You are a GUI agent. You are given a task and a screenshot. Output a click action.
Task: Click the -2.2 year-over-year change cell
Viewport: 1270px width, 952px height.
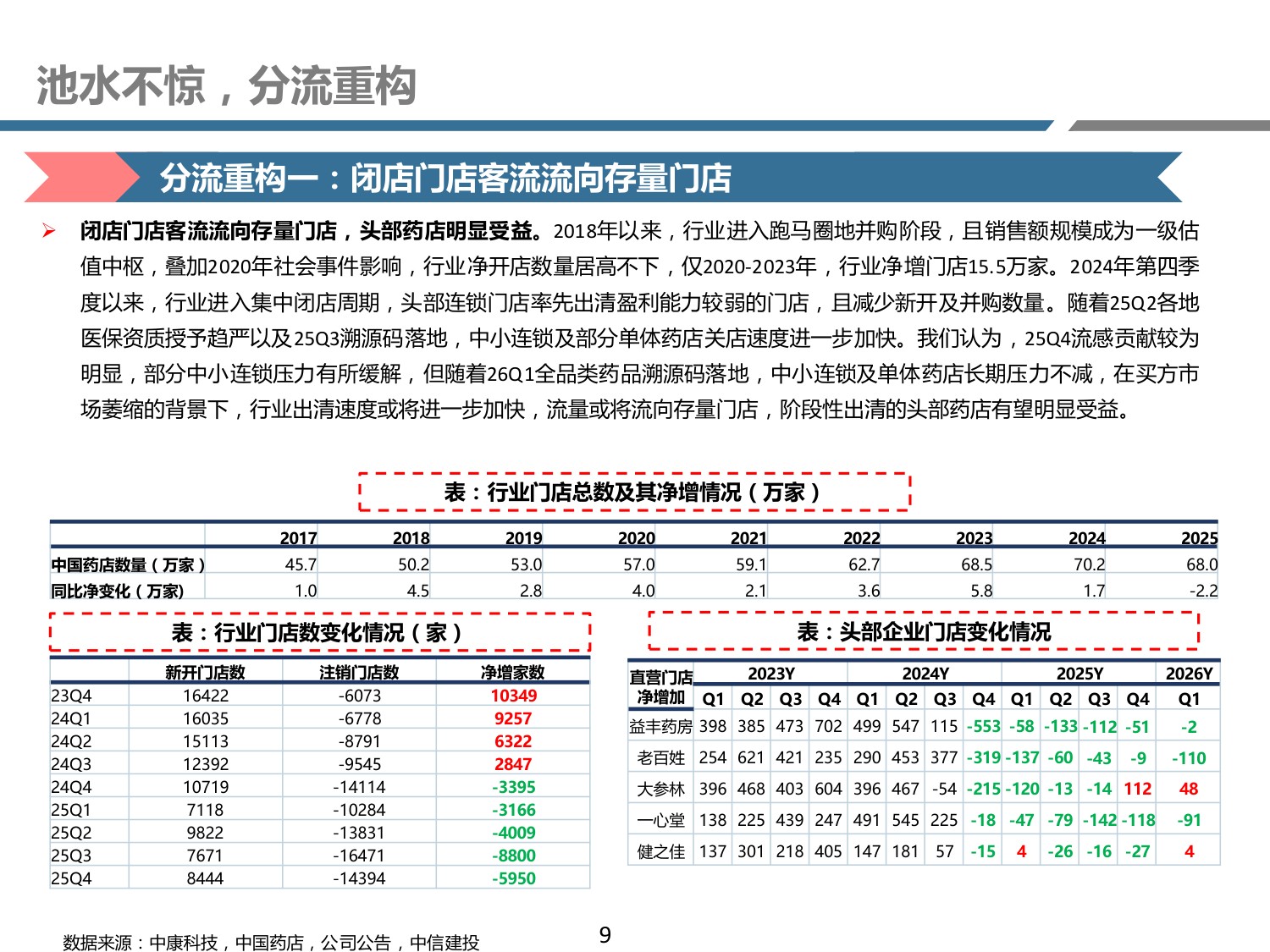tap(1203, 591)
